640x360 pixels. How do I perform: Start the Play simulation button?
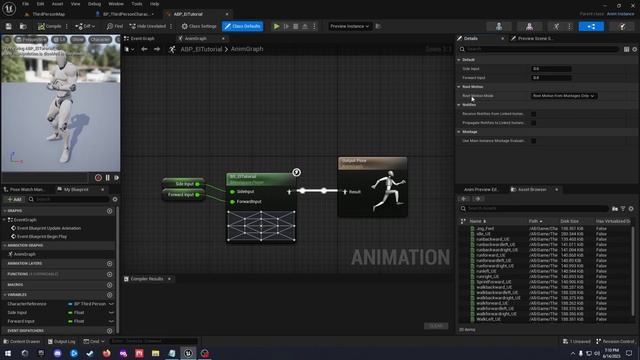276,26
